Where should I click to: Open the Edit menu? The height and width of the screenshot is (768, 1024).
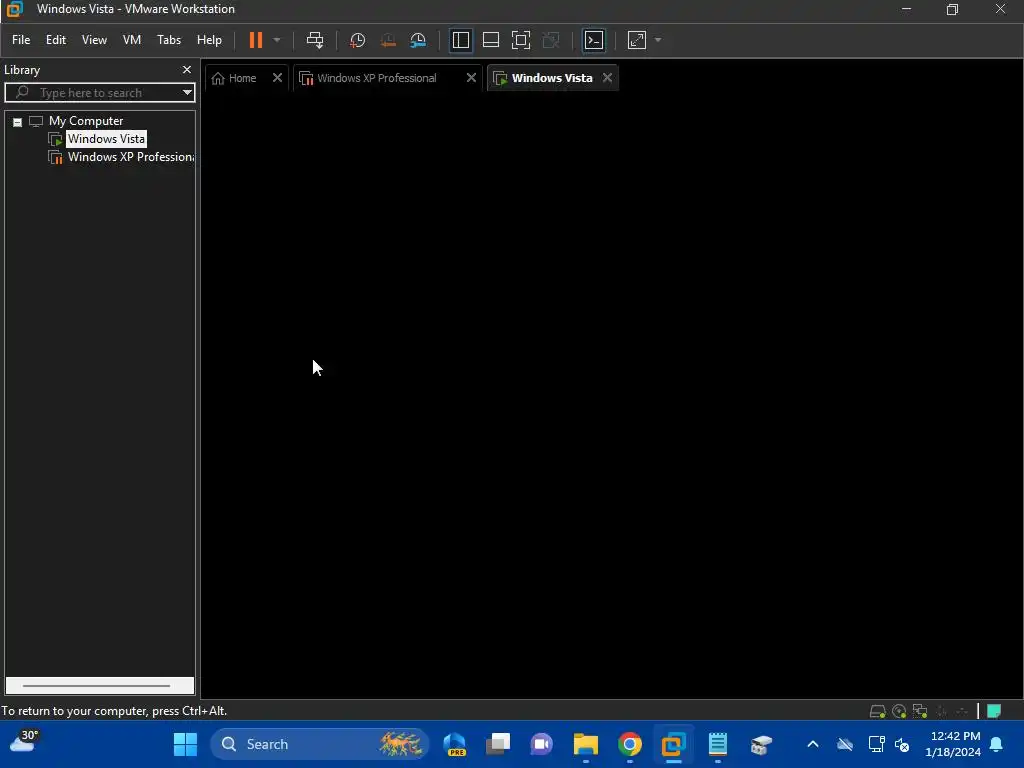(x=56, y=40)
